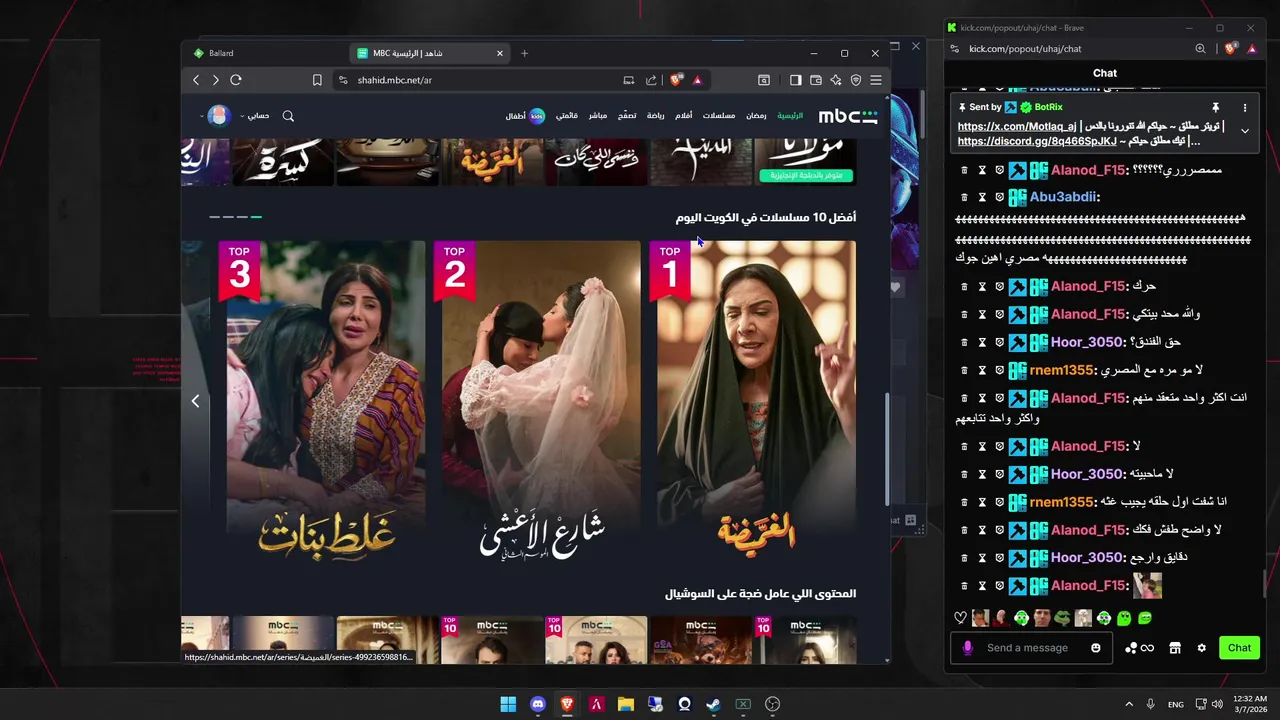
Task: Open أفلام movies menu item
Action: click(x=683, y=116)
